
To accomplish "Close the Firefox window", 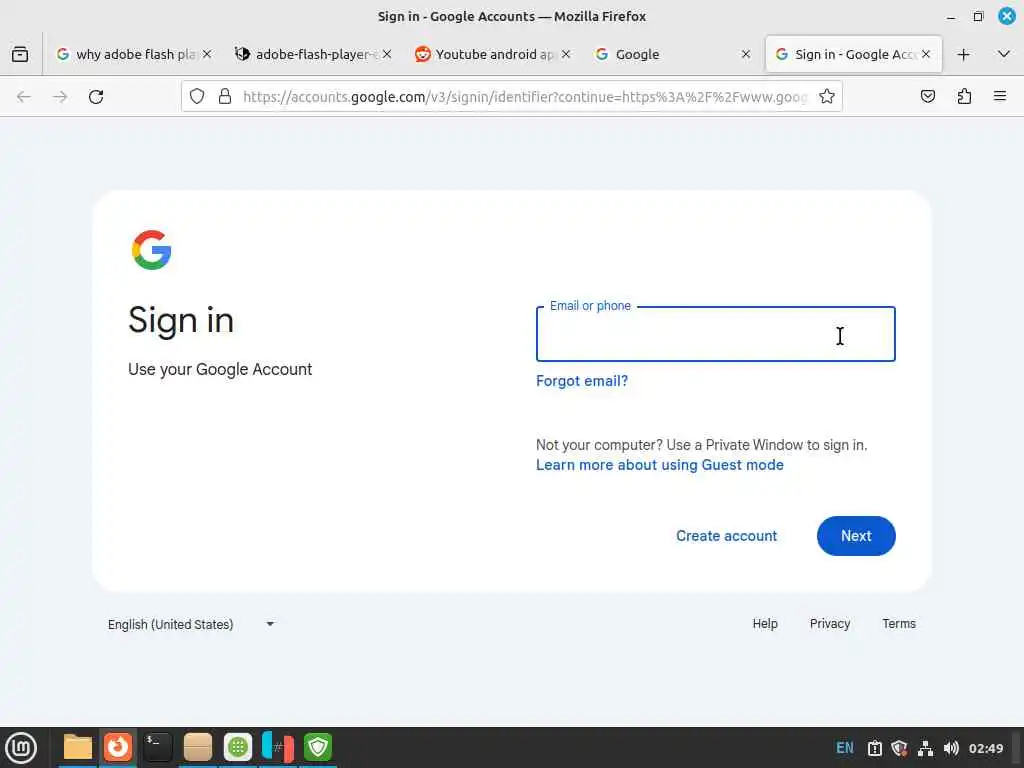I will click(x=1006, y=16).
